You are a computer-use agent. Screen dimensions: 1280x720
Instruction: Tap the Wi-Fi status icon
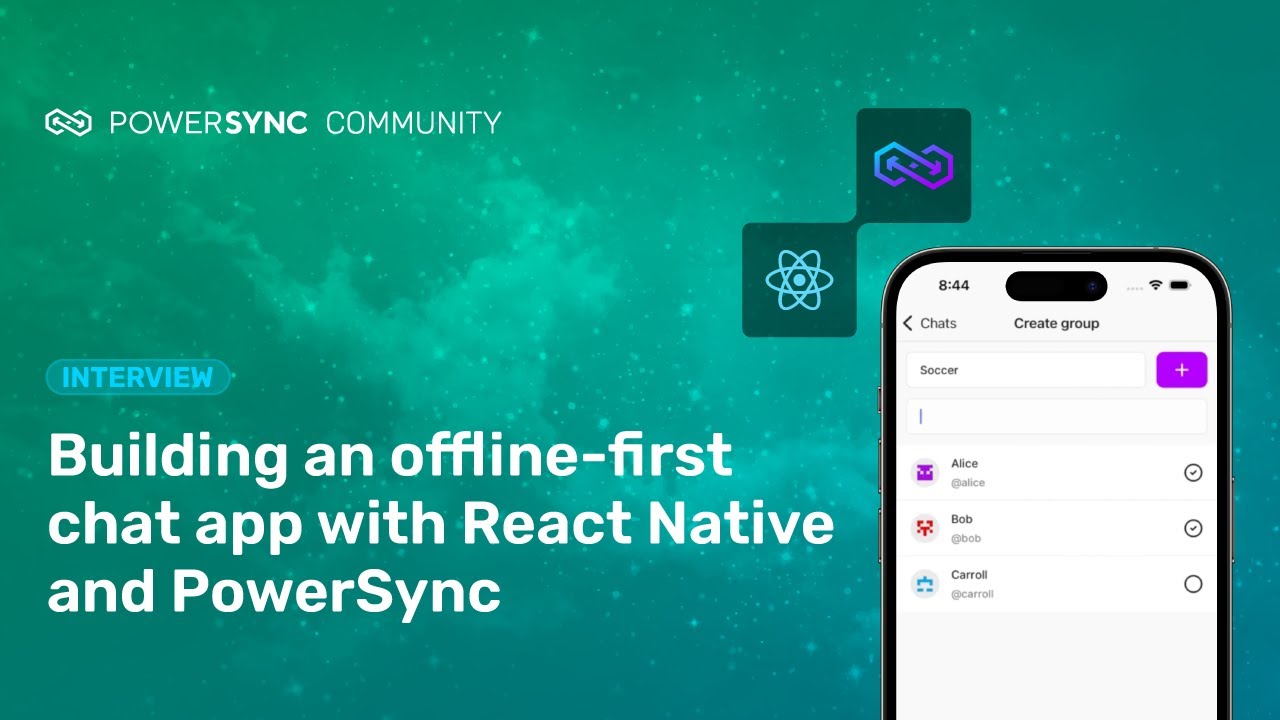click(x=1156, y=285)
